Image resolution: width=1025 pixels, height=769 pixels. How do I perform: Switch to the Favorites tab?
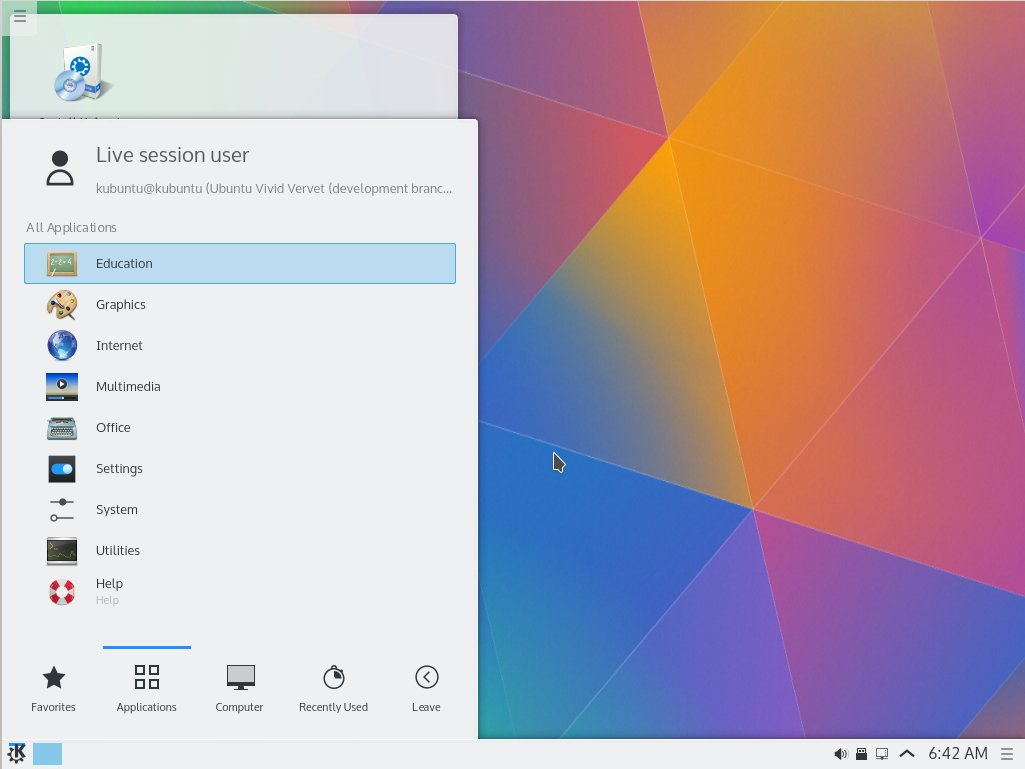point(54,689)
